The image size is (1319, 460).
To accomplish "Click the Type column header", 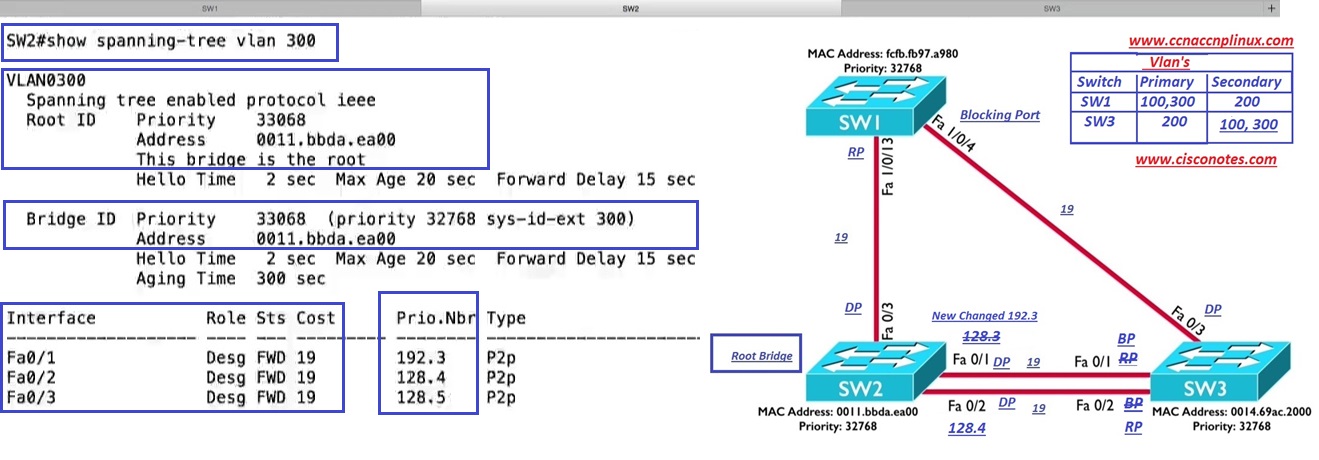I will (x=505, y=318).
